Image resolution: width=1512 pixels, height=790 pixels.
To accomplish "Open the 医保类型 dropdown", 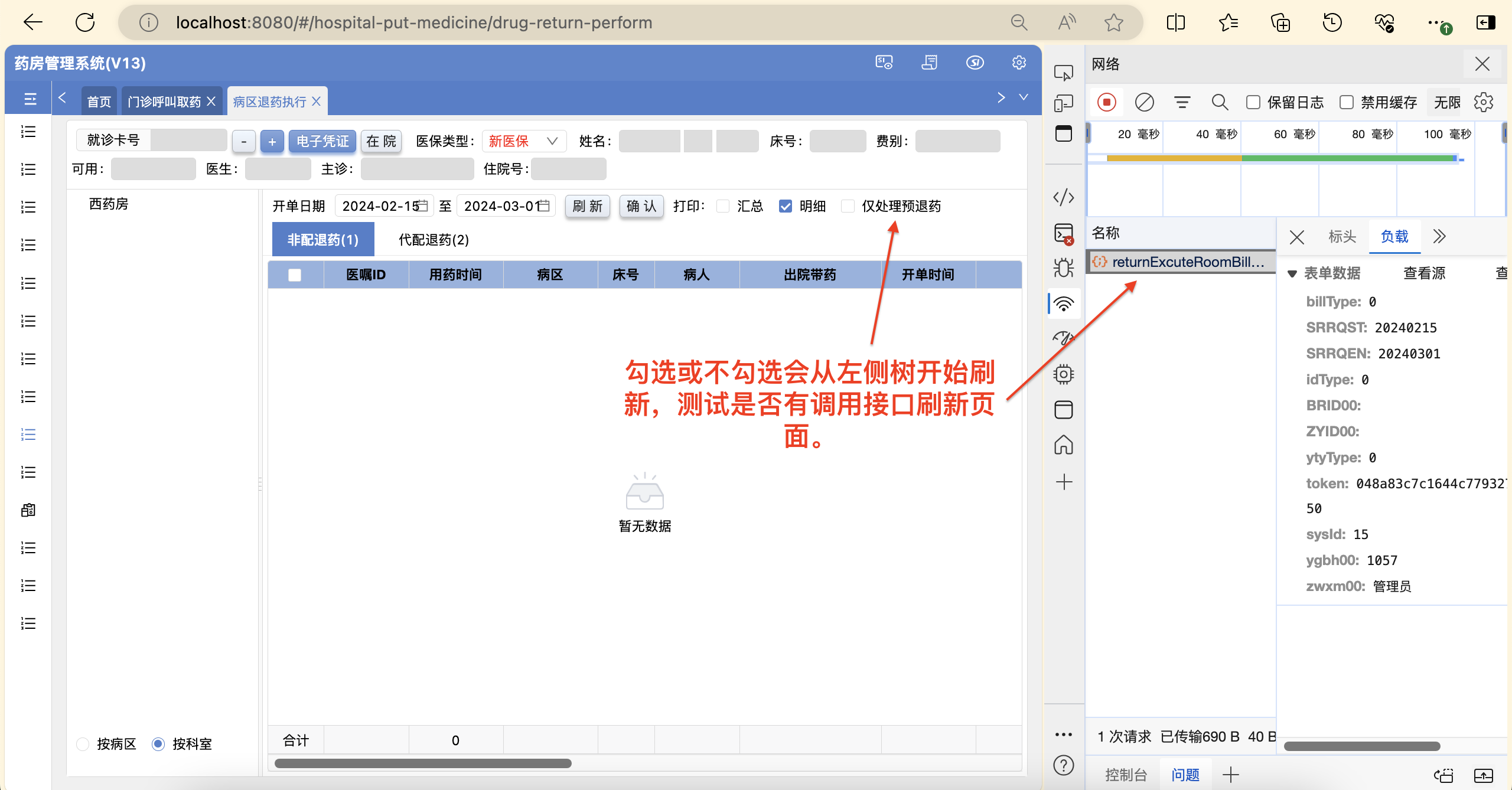I will tap(524, 141).
